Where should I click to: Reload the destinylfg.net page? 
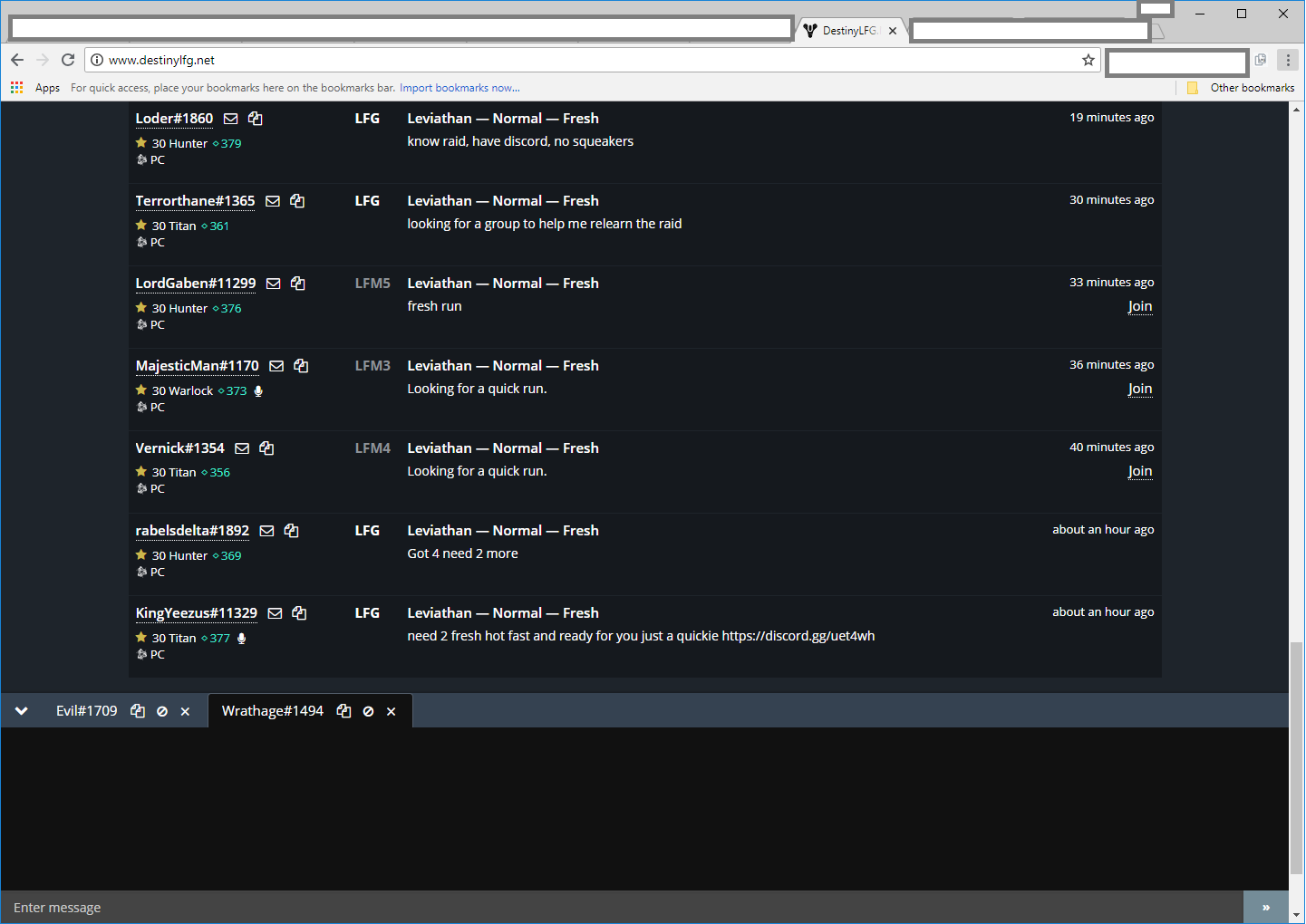[x=68, y=60]
